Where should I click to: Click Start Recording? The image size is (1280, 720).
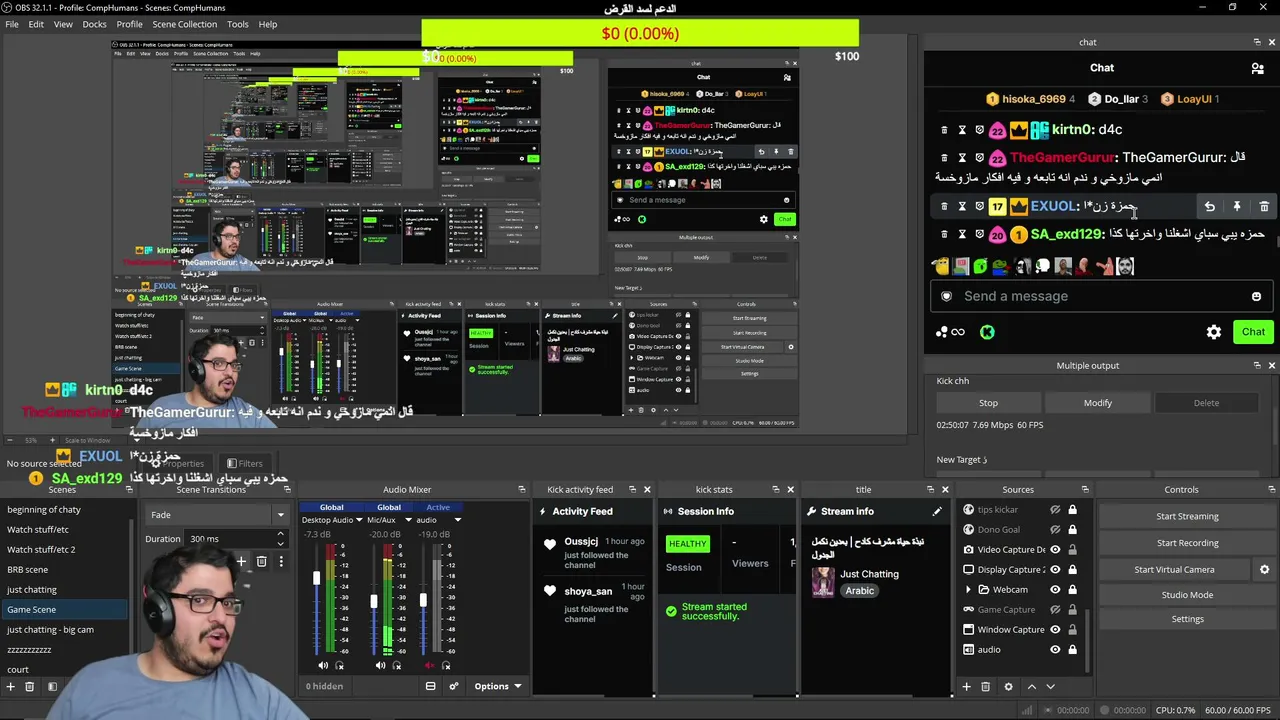point(1187,543)
